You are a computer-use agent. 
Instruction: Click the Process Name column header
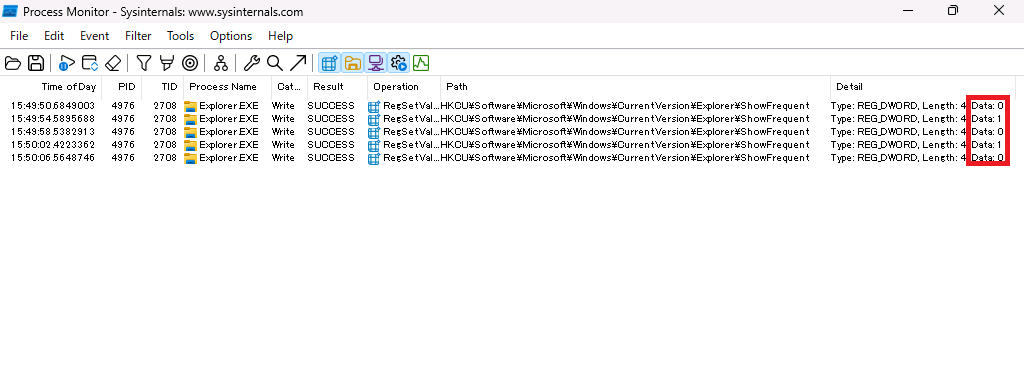coord(228,86)
